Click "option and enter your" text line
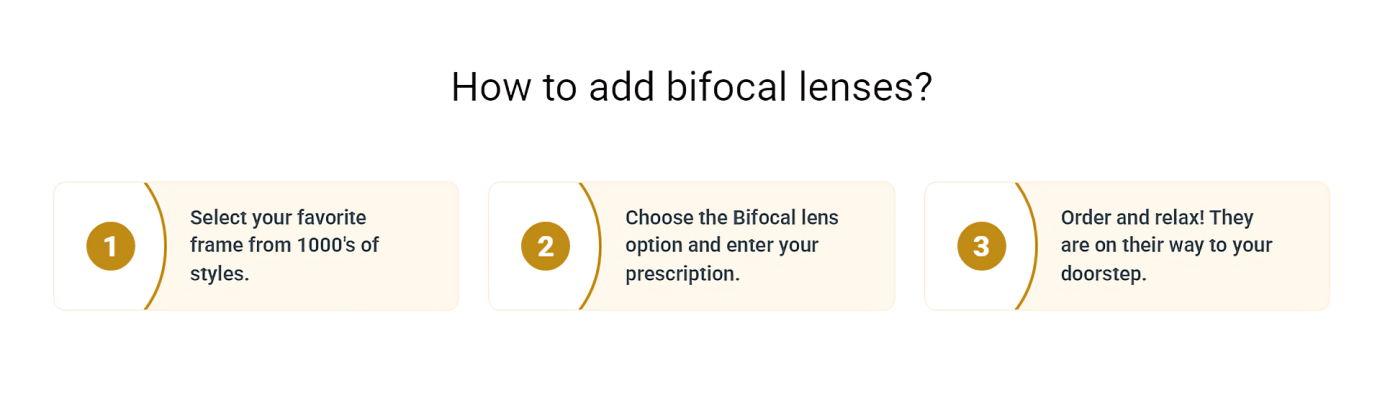Image resolution: width=1385 pixels, height=406 pixels. [721, 245]
